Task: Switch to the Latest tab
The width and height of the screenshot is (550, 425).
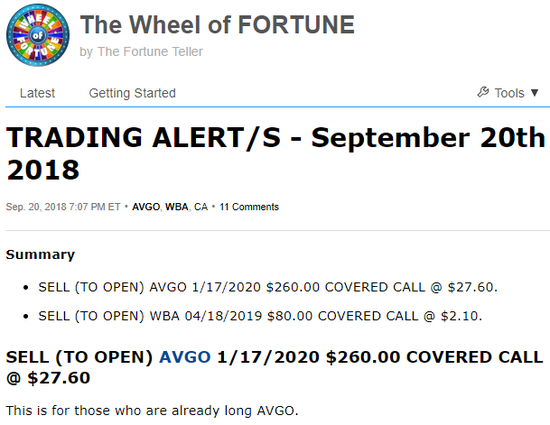Action: 37,93
